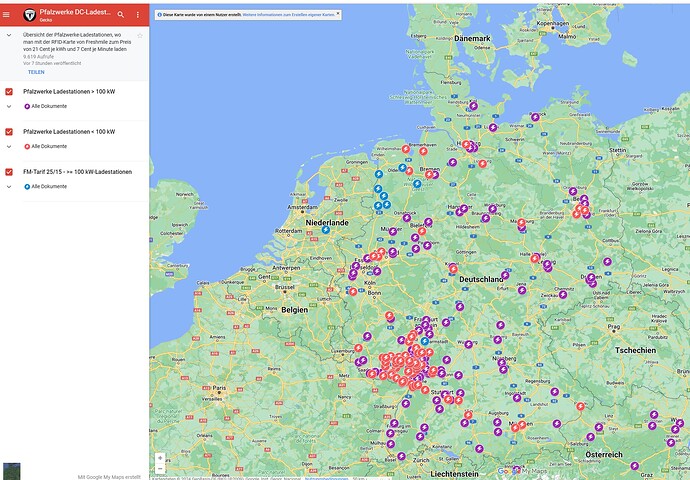Click the 'Deutschland' country label on map
This screenshot has height=480, width=690.
pos(481,279)
